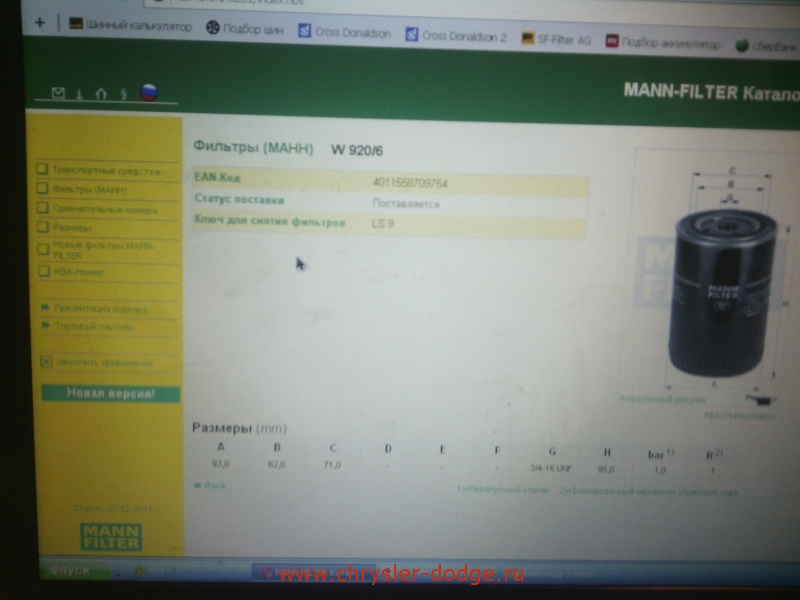Viewport: 800px width, 600px height.
Task: Check the Транспортные средства checkbox
Action: pos(42,169)
